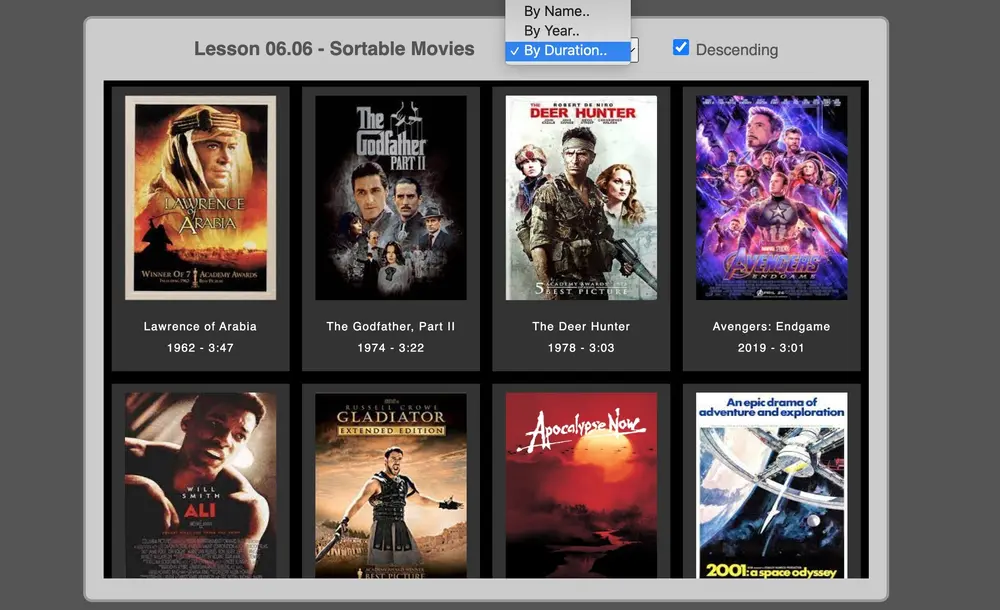Image resolution: width=1000 pixels, height=610 pixels.
Task: Click the '1962 - 3:47' text
Action: (x=200, y=348)
